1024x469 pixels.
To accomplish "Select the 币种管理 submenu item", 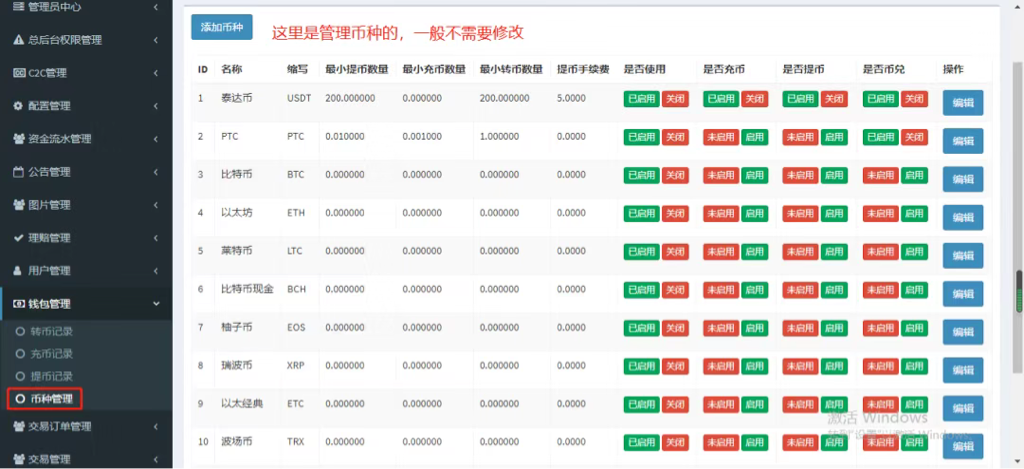I will (x=51, y=399).
